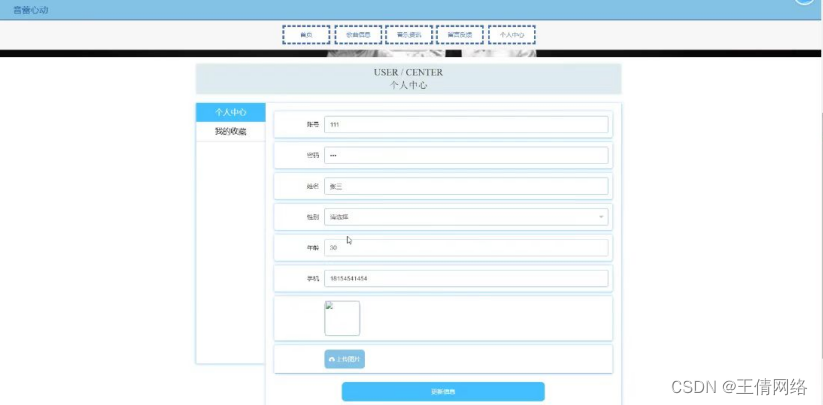Go to the 歌曲信息 navigation item
The height and width of the screenshot is (405, 823).
pyautogui.click(x=358, y=35)
